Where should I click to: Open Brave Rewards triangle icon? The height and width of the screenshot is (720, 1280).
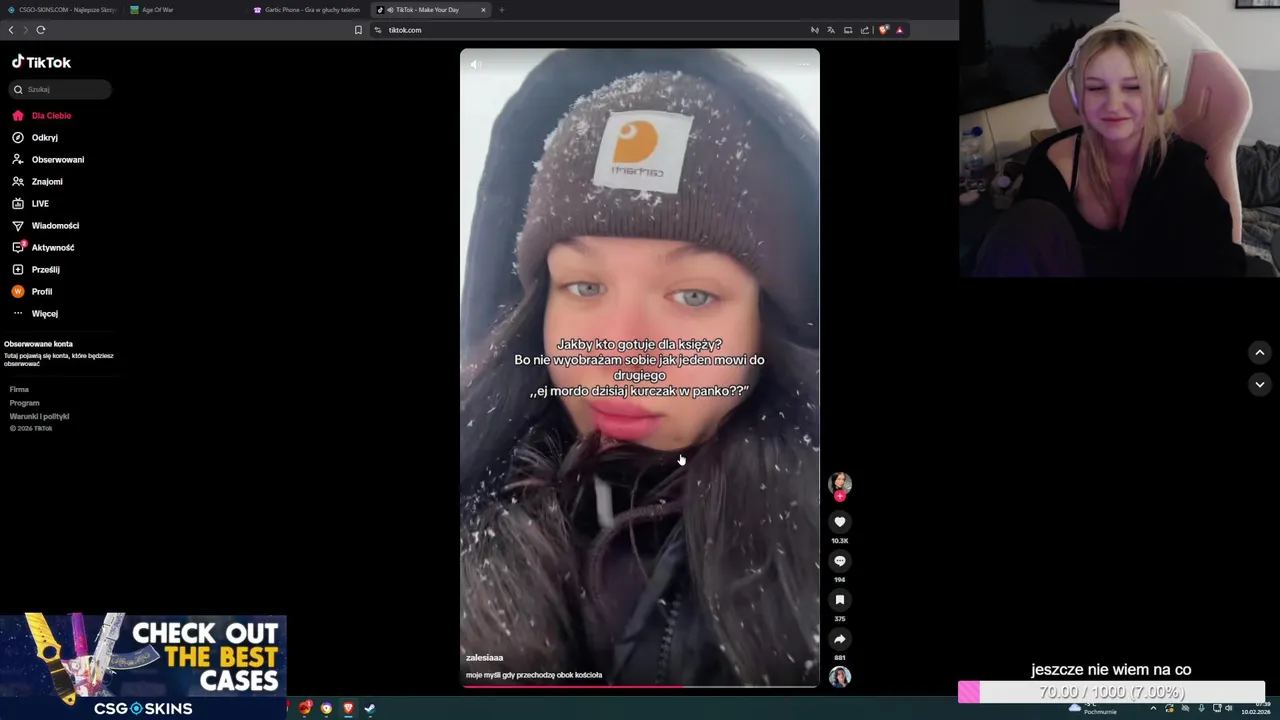899,30
